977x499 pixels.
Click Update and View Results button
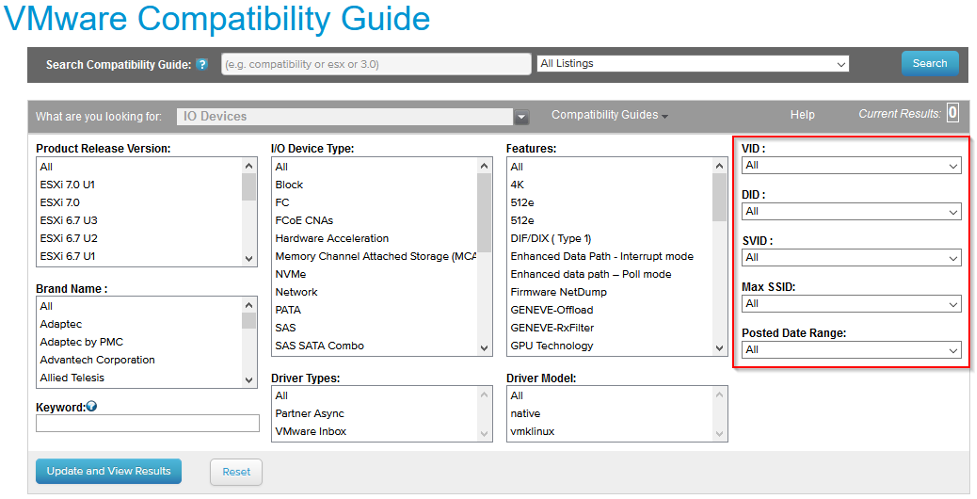(108, 472)
